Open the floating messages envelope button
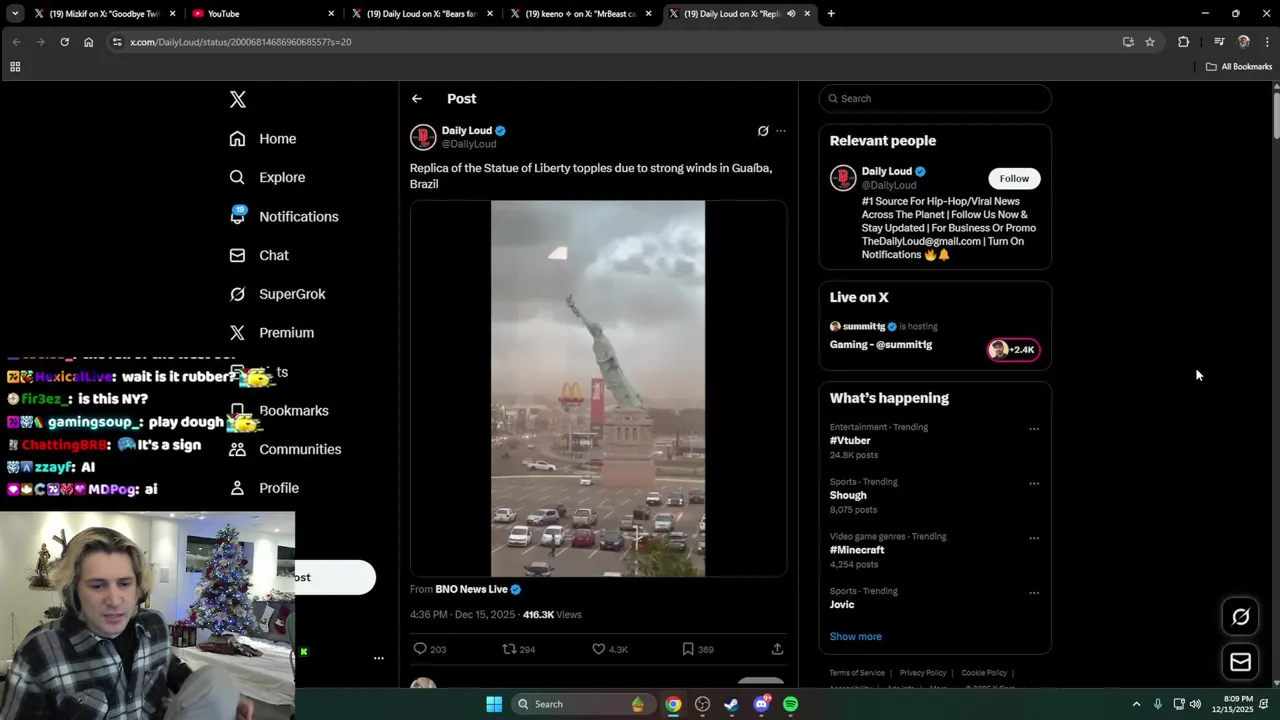 coord(1240,662)
